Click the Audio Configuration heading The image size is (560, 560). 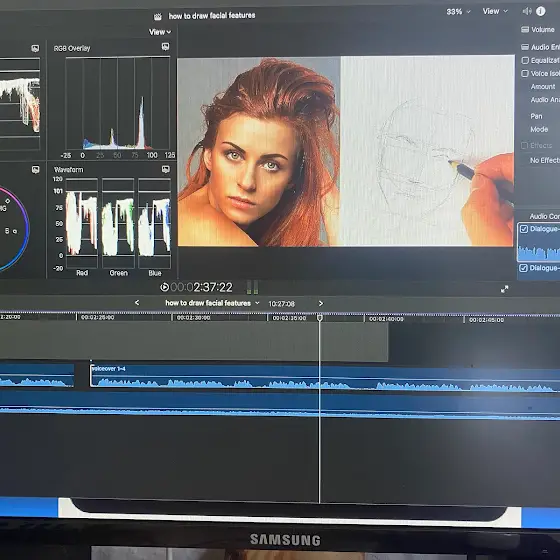tap(545, 216)
